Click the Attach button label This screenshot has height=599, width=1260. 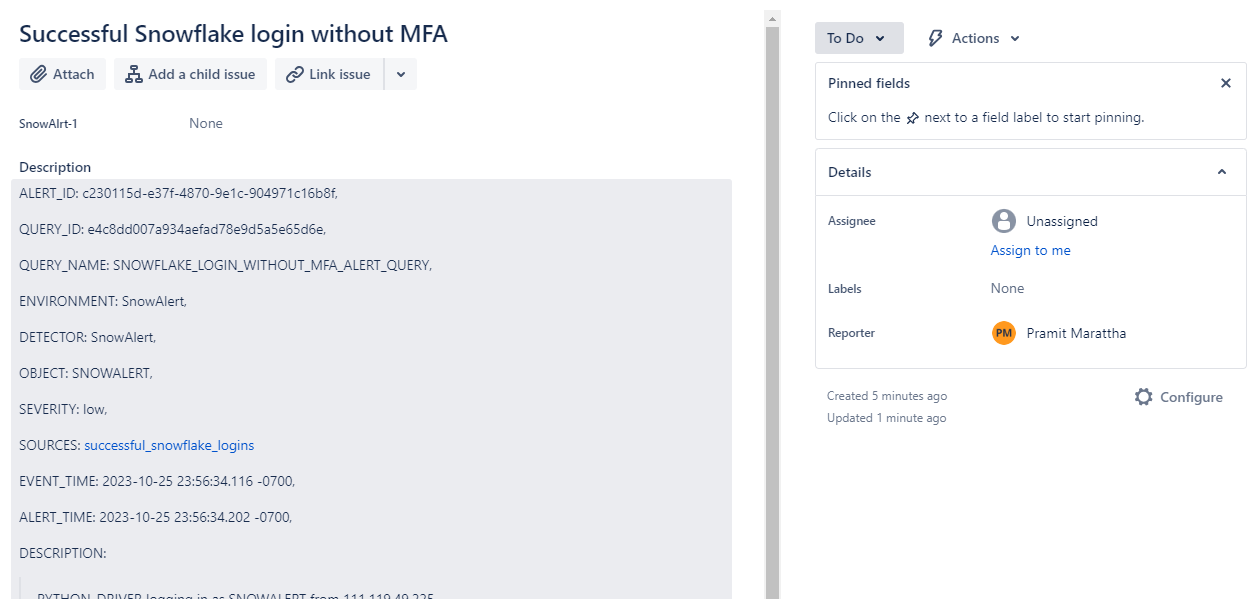72,73
